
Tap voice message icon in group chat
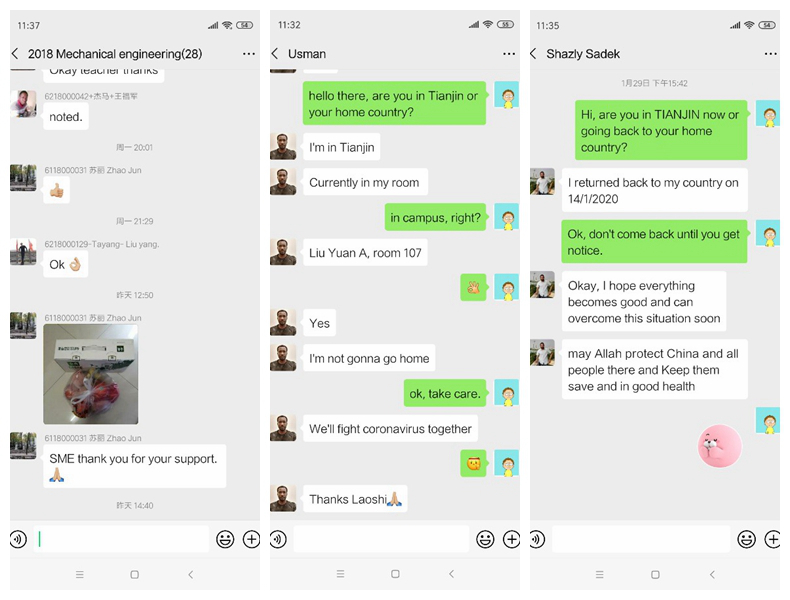(19, 539)
